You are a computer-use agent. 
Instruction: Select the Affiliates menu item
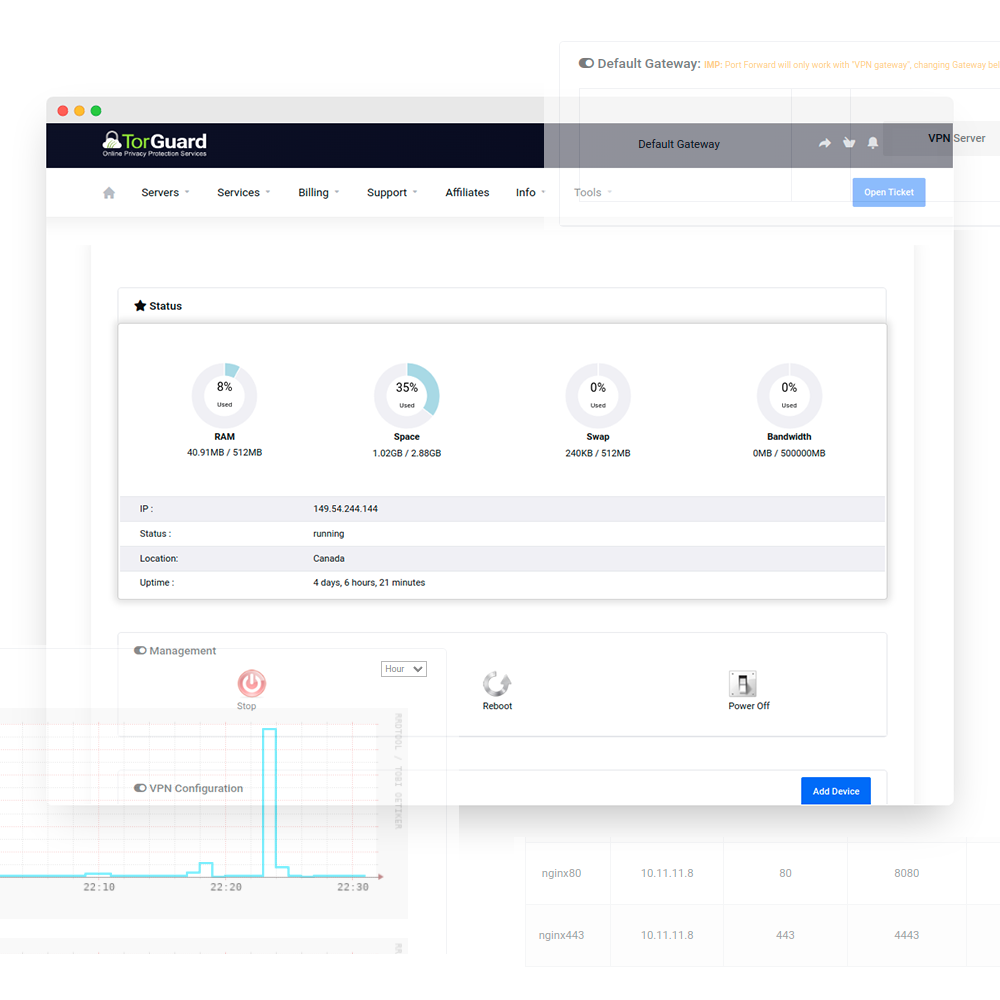tap(467, 192)
